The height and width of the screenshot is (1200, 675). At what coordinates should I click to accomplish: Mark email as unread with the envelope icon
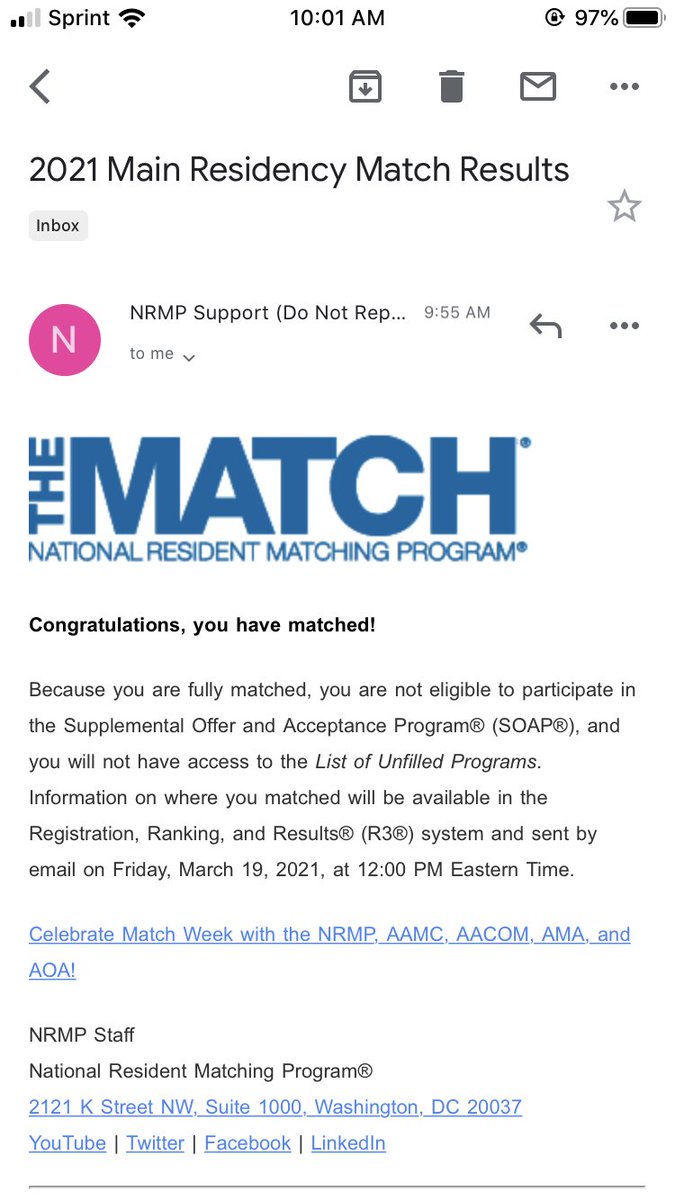tap(538, 87)
